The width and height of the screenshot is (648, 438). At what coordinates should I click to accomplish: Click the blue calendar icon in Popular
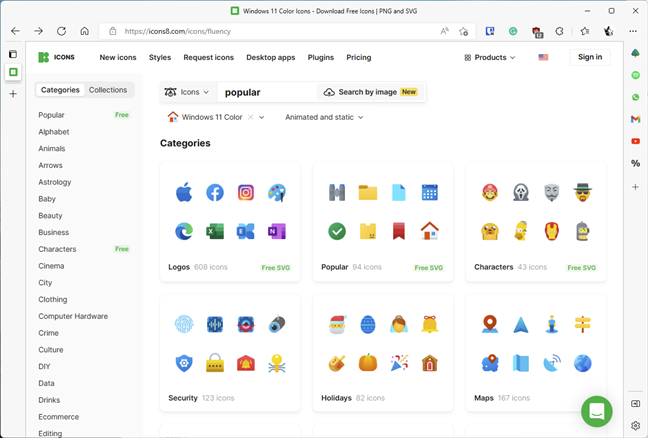click(x=430, y=192)
